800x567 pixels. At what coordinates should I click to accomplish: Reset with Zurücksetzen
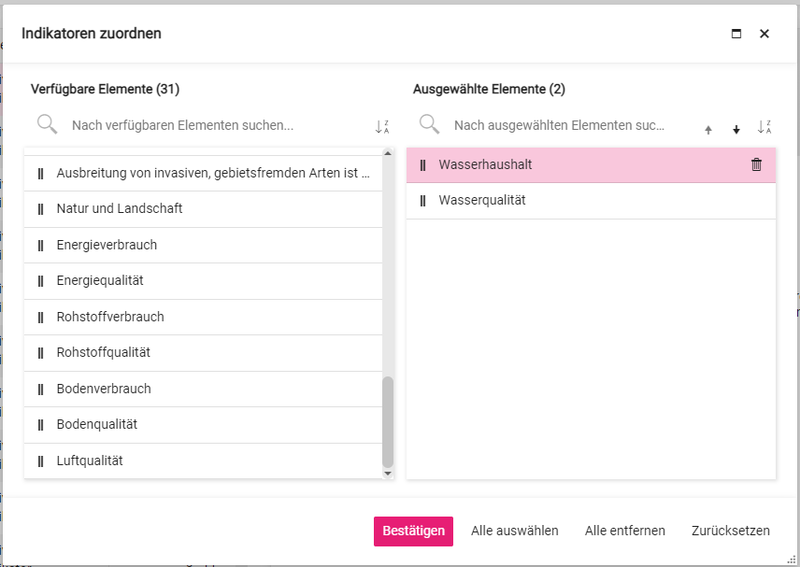click(730, 531)
